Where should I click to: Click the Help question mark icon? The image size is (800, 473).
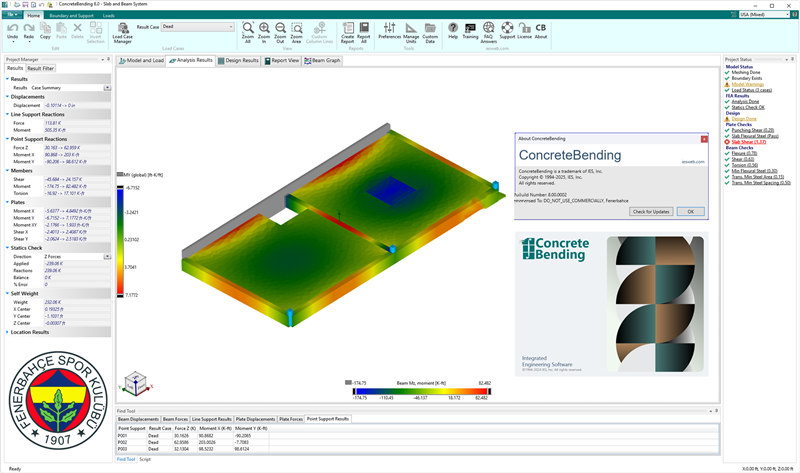coord(453,28)
